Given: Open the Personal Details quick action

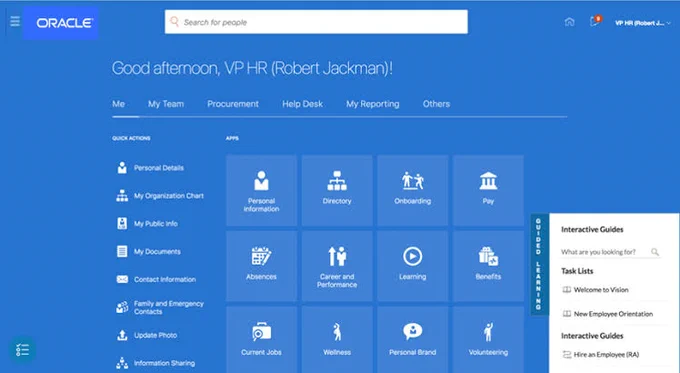Looking at the screenshot, I should point(159,168).
